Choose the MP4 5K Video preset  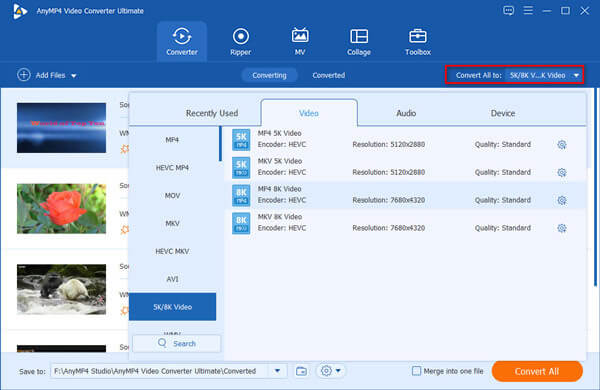pos(406,140)
